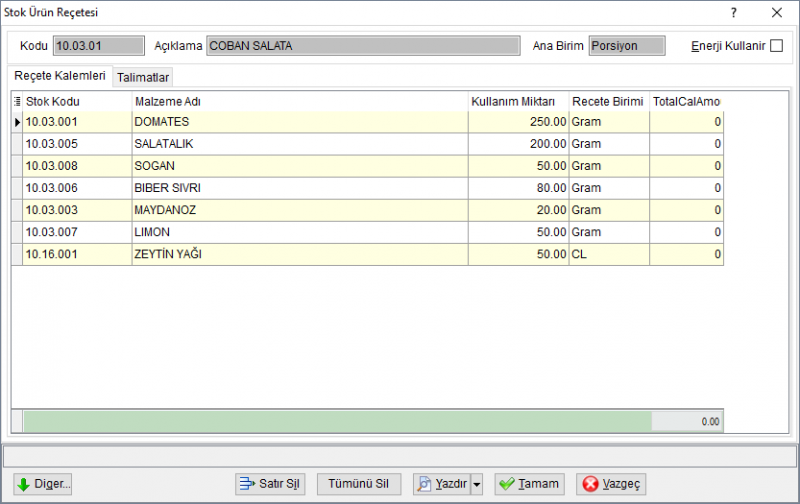The height and width of the screenshot is (504, 800).
Task: Click the Yazdır print preview icon
Action: [424, 484]
